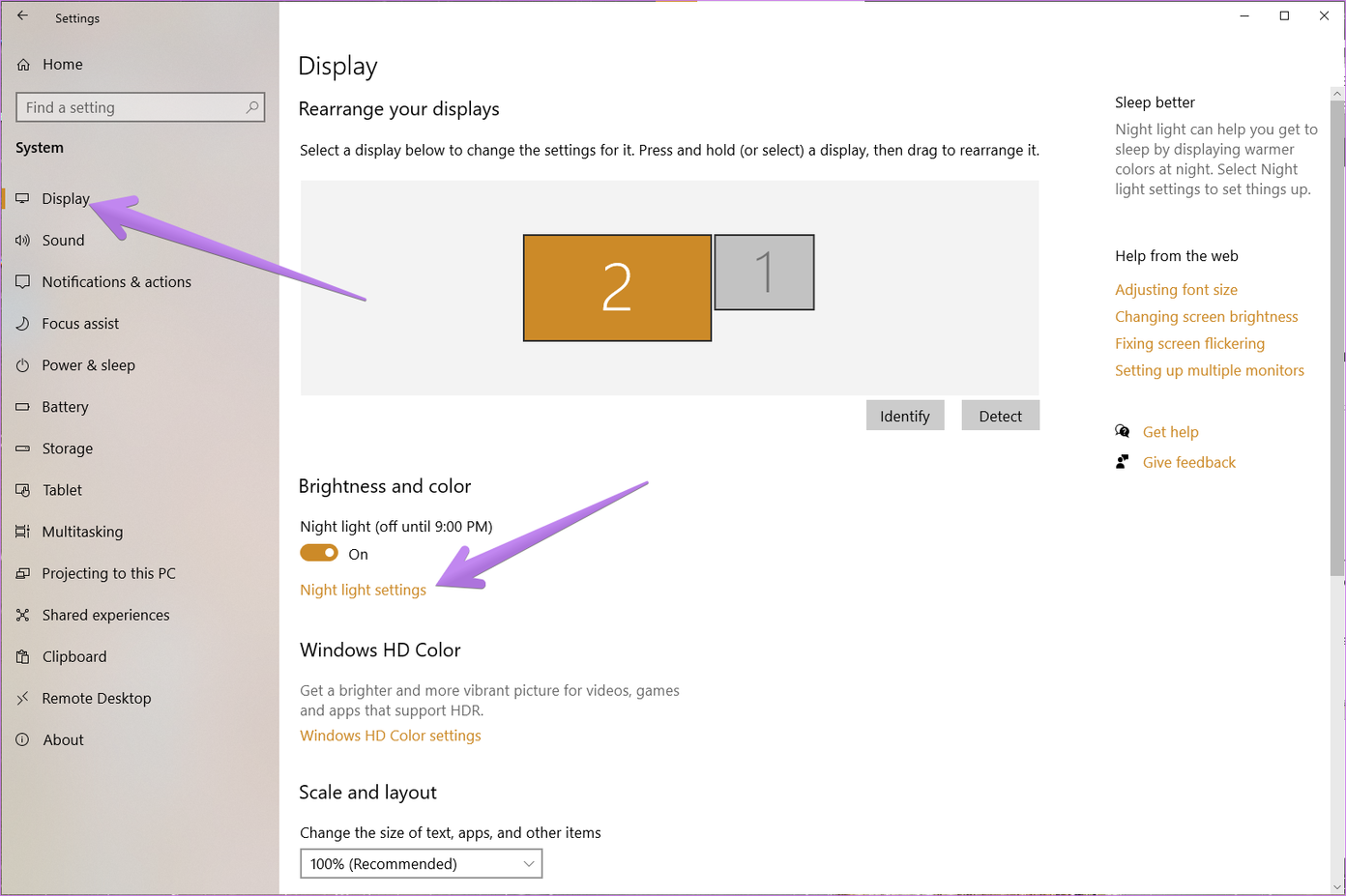
Task: Click the Get help link
Action: tap(1170, 432)
